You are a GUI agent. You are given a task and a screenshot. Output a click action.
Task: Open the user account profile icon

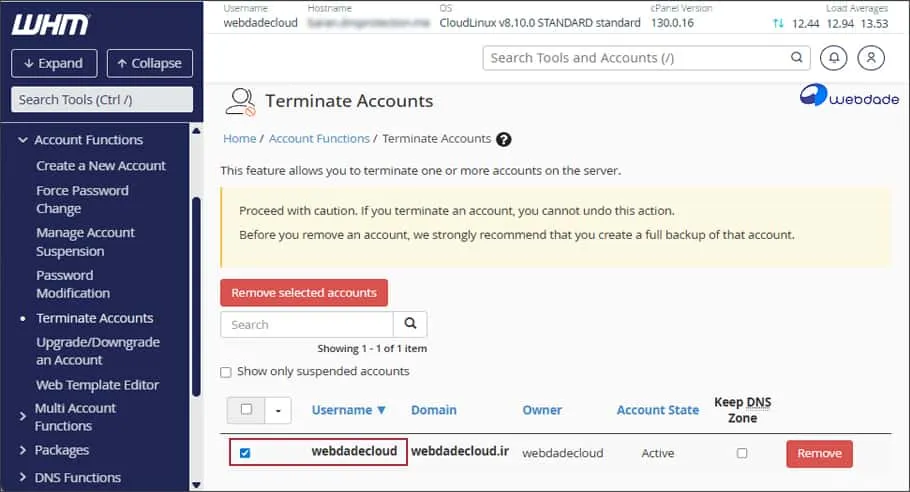click(871, 58)
